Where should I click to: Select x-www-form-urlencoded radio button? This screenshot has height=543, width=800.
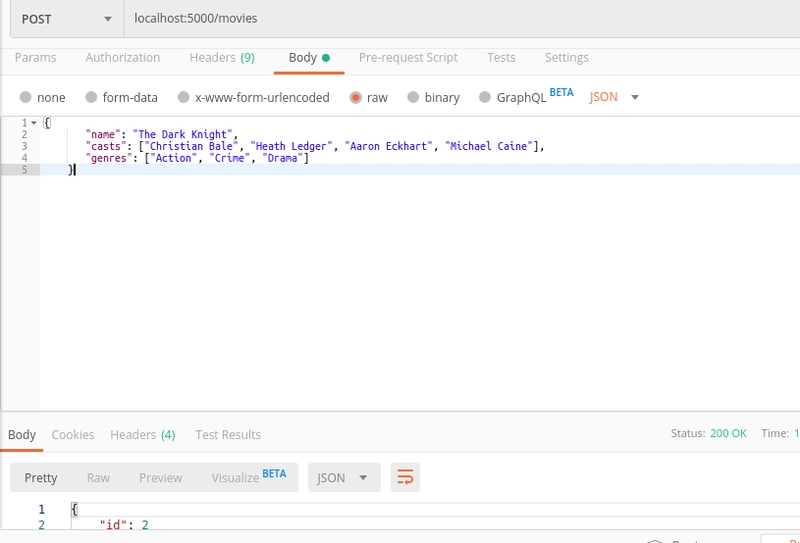coord(184,97)
